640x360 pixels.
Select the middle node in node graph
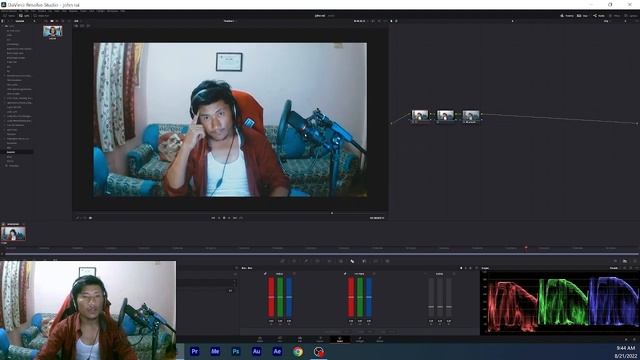coord(445,115)
